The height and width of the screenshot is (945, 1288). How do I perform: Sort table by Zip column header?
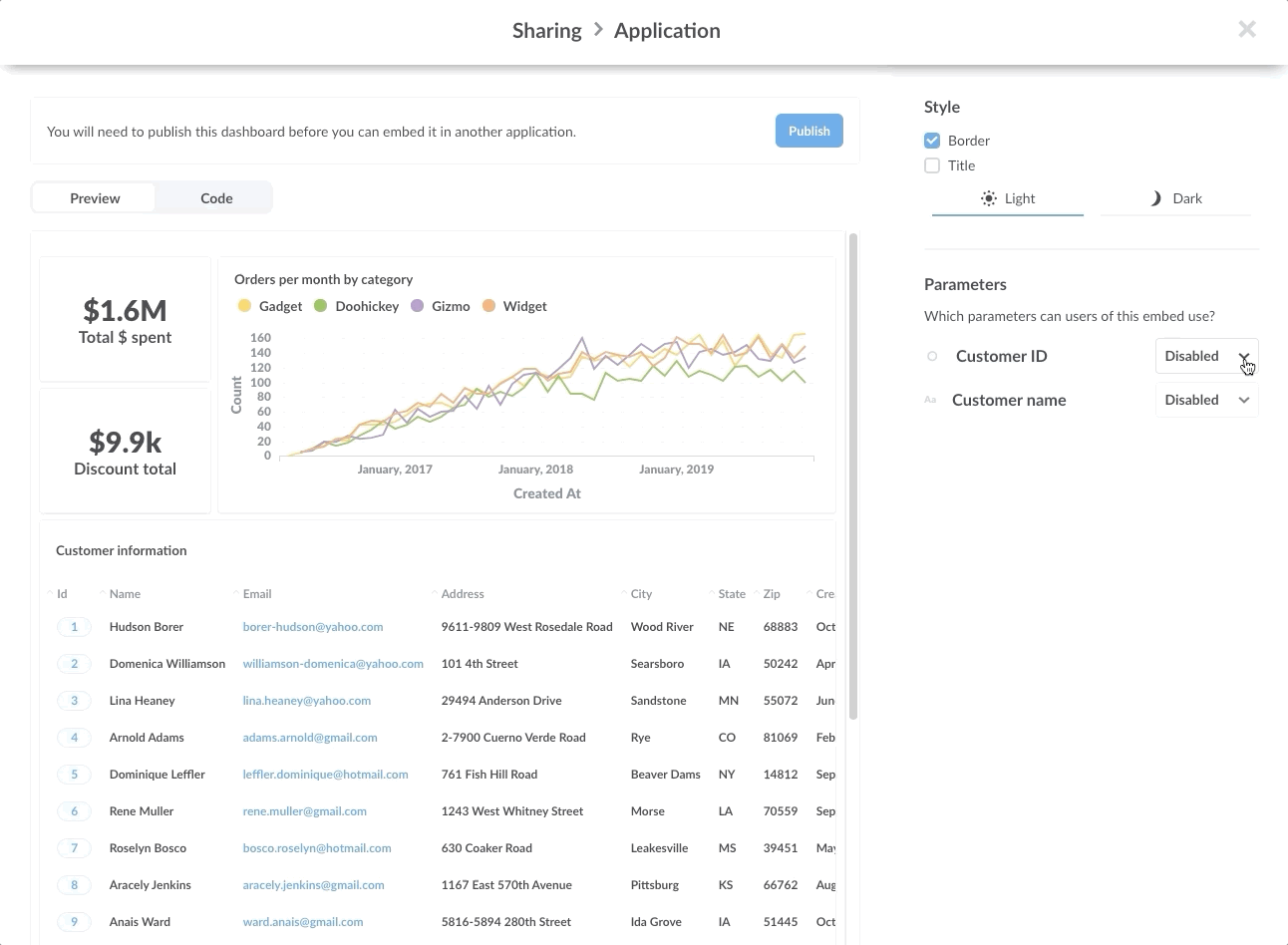772,594
